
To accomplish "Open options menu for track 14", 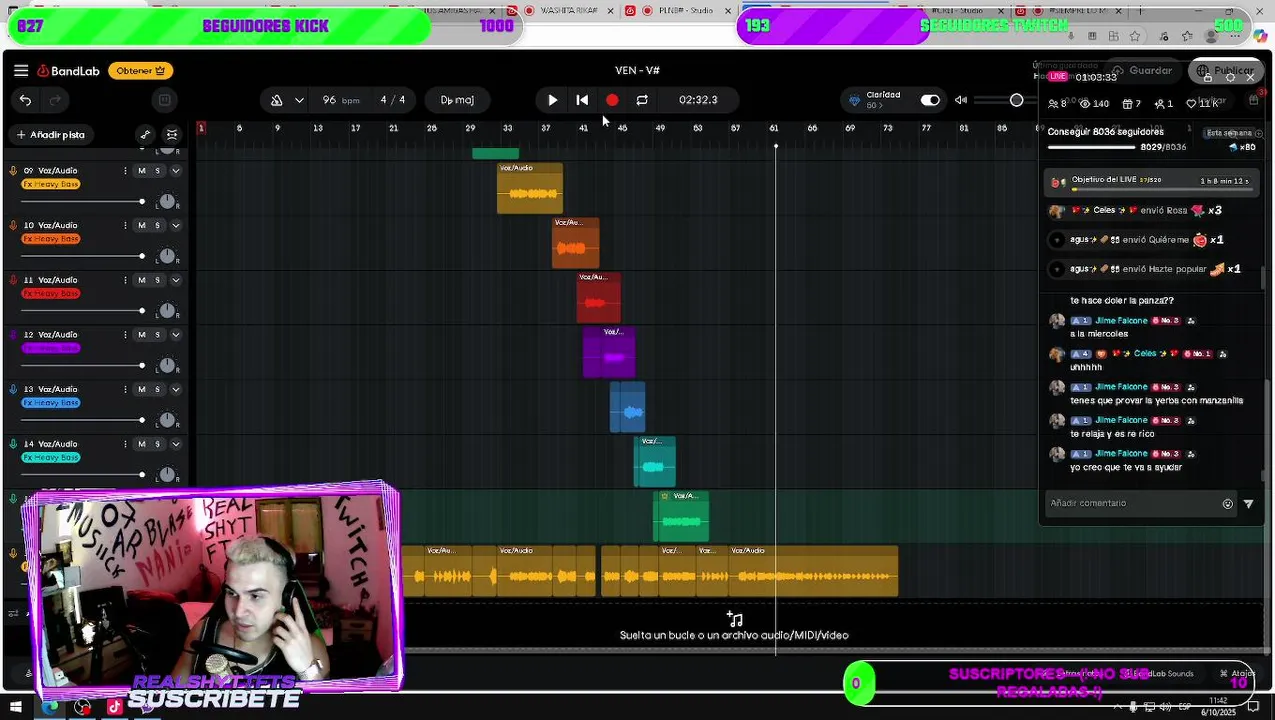I will 125,444.
